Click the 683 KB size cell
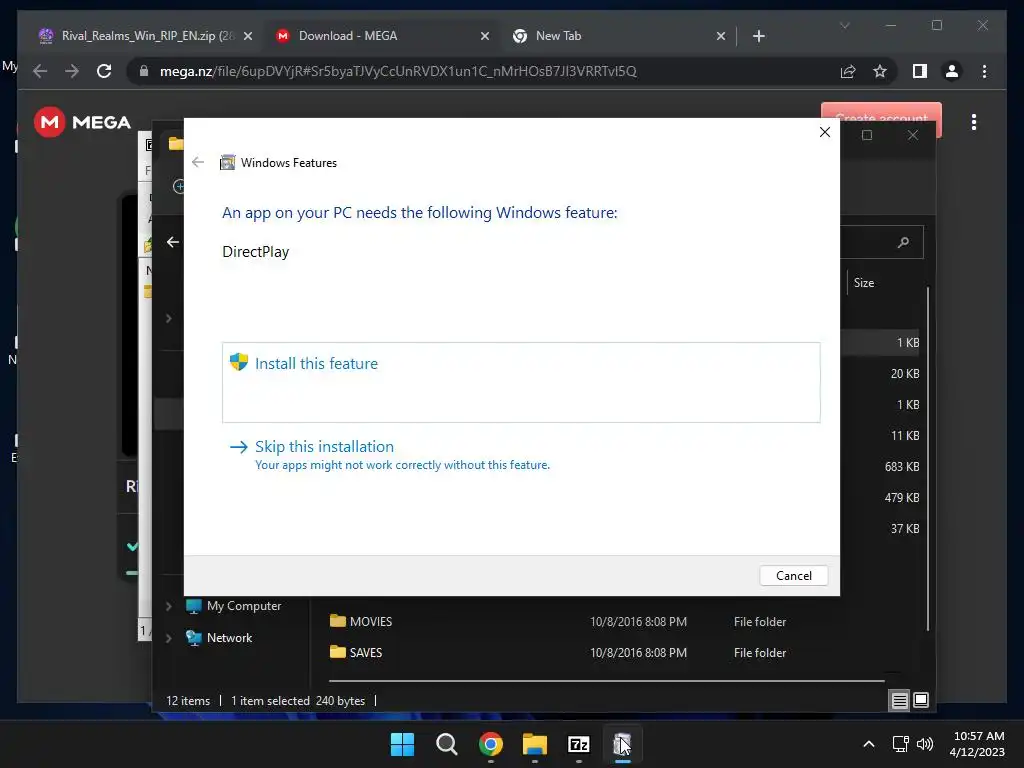The height and width of the screenshot is (768, 1024). [x=902, y=466]
